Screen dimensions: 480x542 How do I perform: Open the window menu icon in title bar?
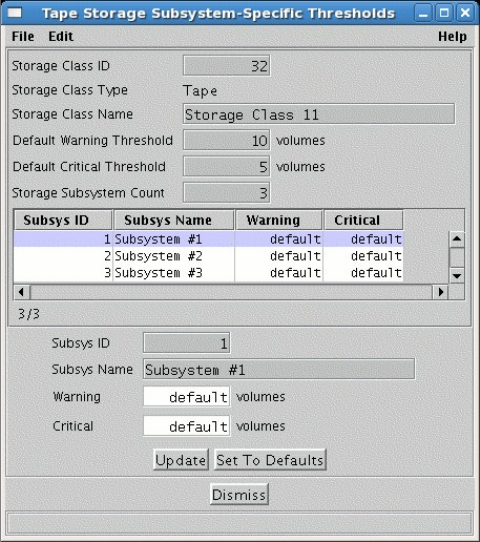(x=15, y=13)
